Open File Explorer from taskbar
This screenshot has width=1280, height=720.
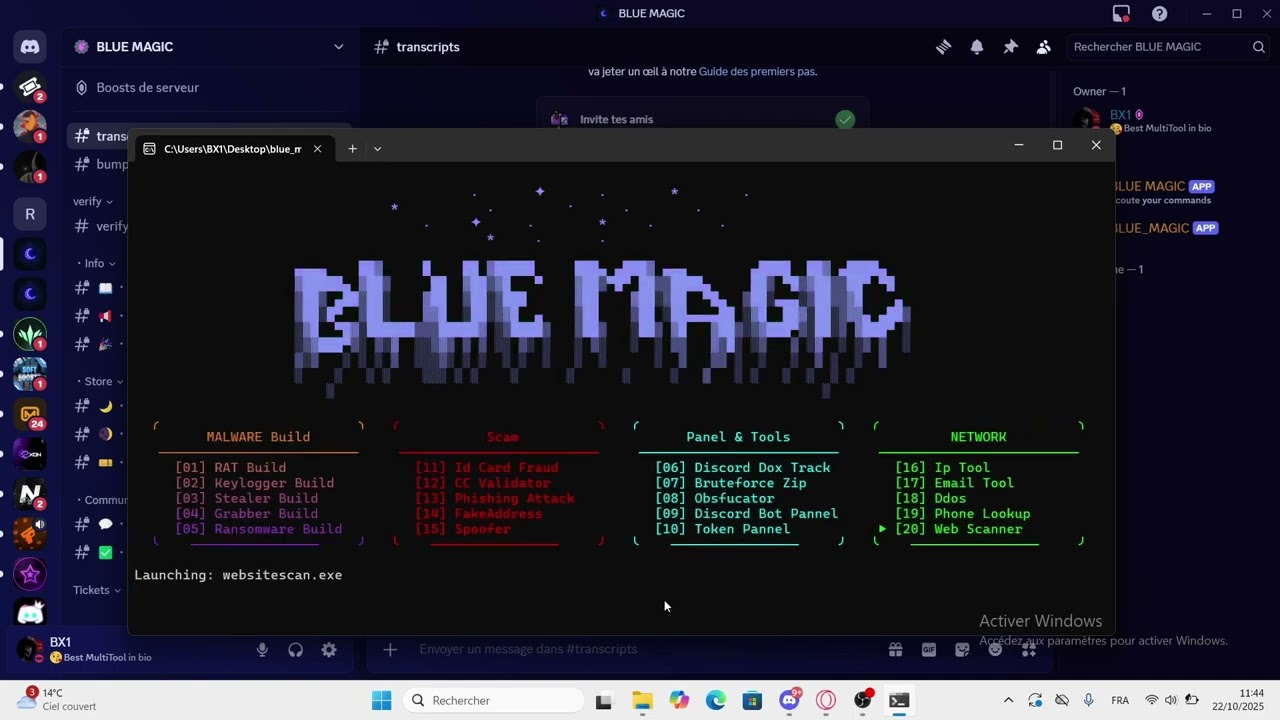coord(642,701)
